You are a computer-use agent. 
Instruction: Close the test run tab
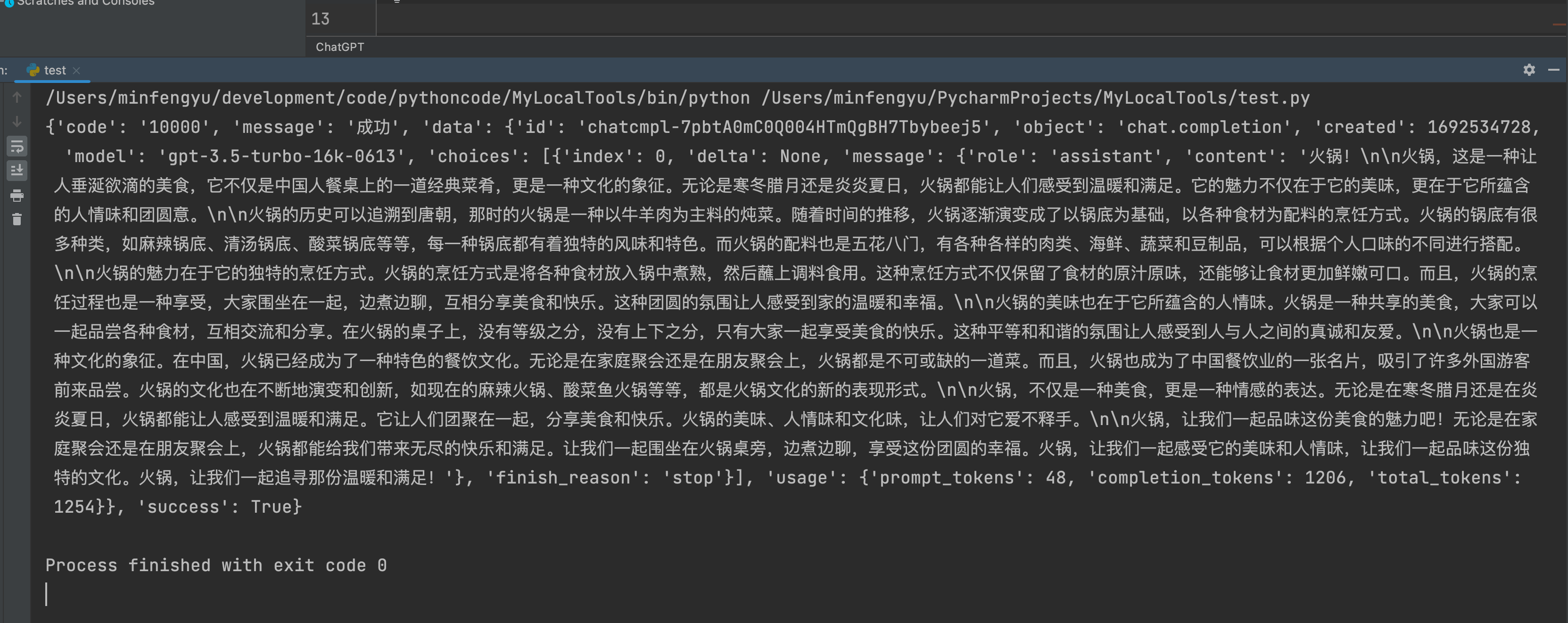coord(77,71)
